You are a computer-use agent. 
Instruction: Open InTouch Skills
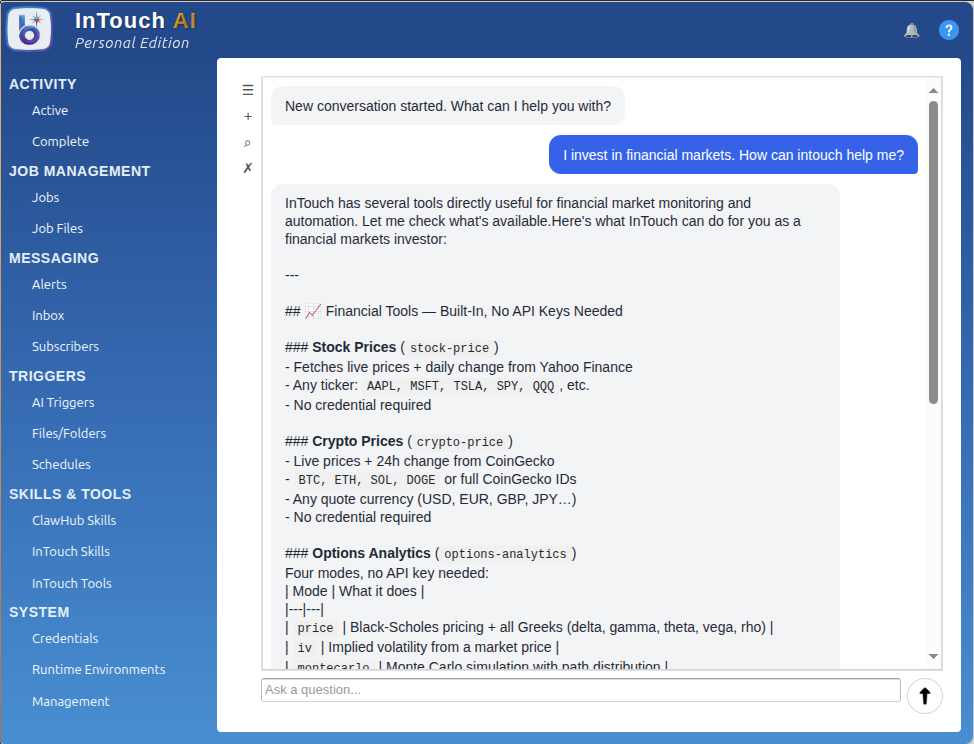tap(71, 551)
